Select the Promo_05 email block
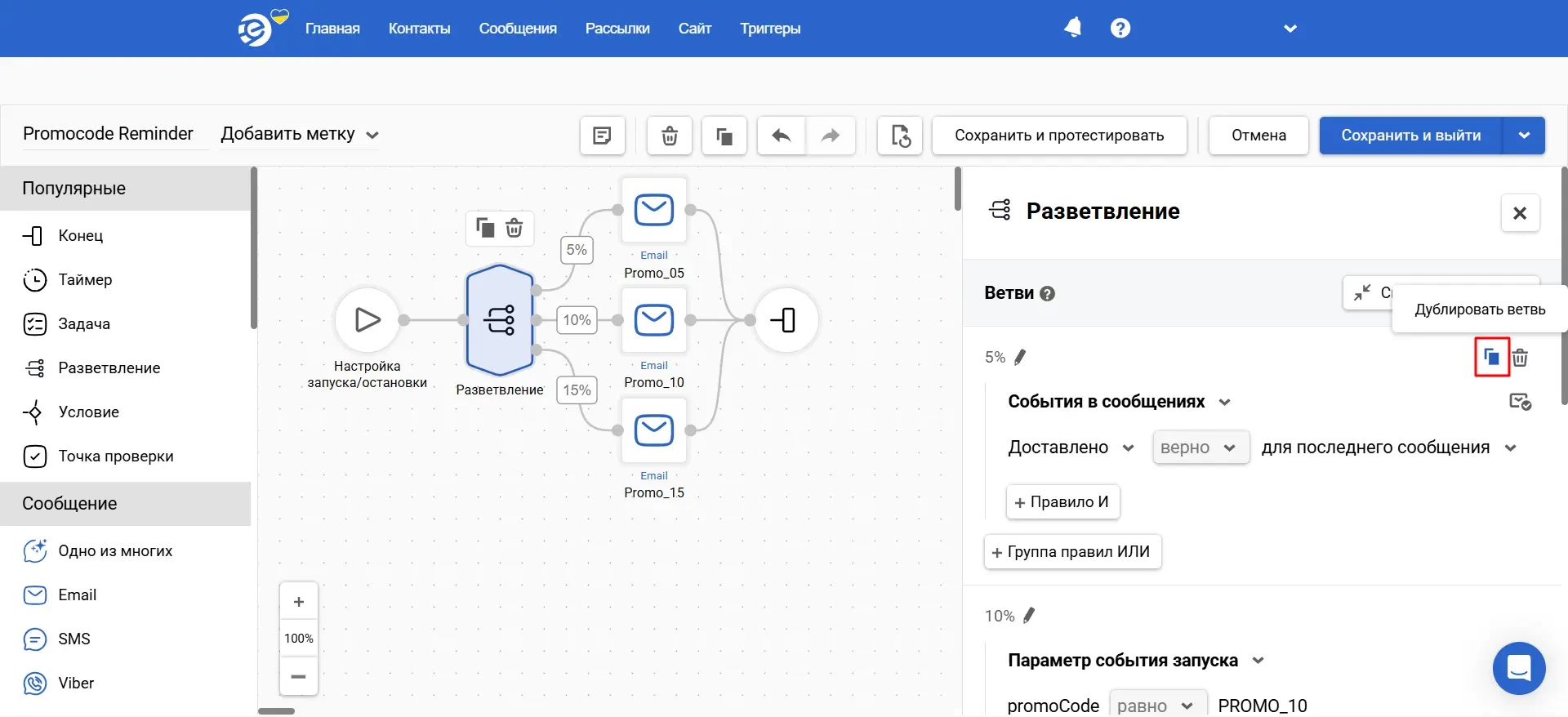 (653, 211)
